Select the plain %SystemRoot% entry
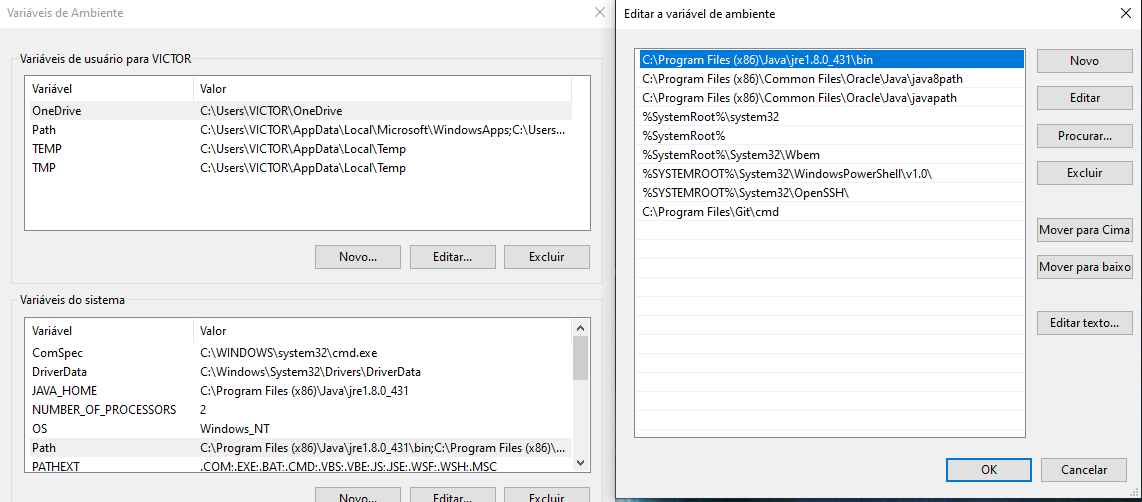 (x=831, y=136)
